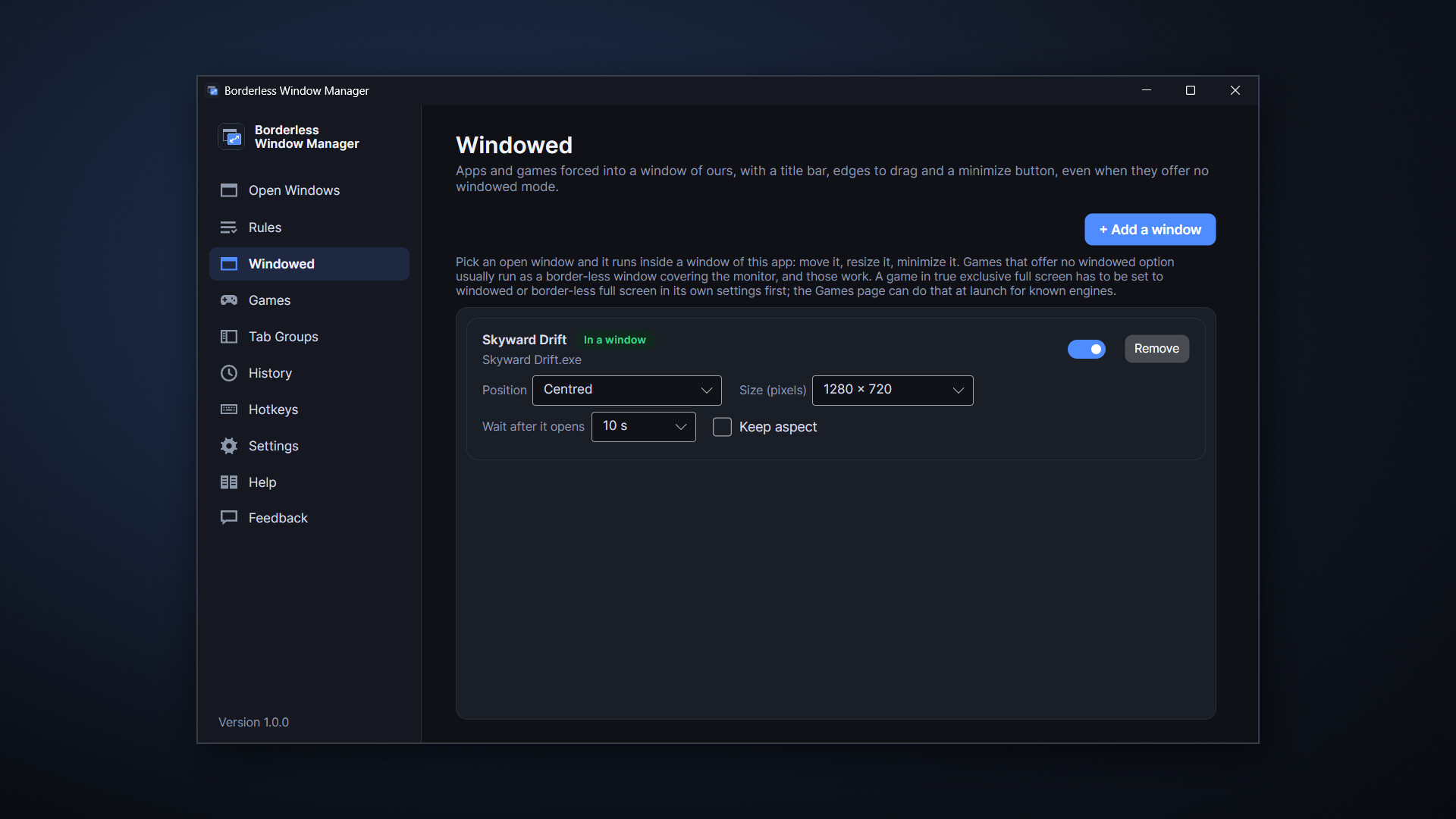
Task: Maximize the Borderless Window Manager window
Action: (1191, 90)
